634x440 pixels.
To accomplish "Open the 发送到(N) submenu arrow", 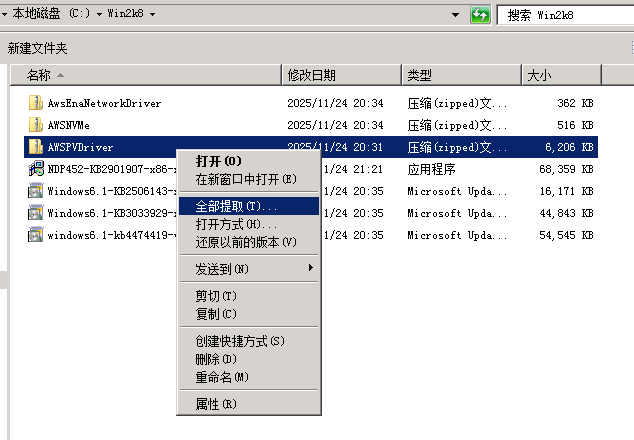I will 311,268.
